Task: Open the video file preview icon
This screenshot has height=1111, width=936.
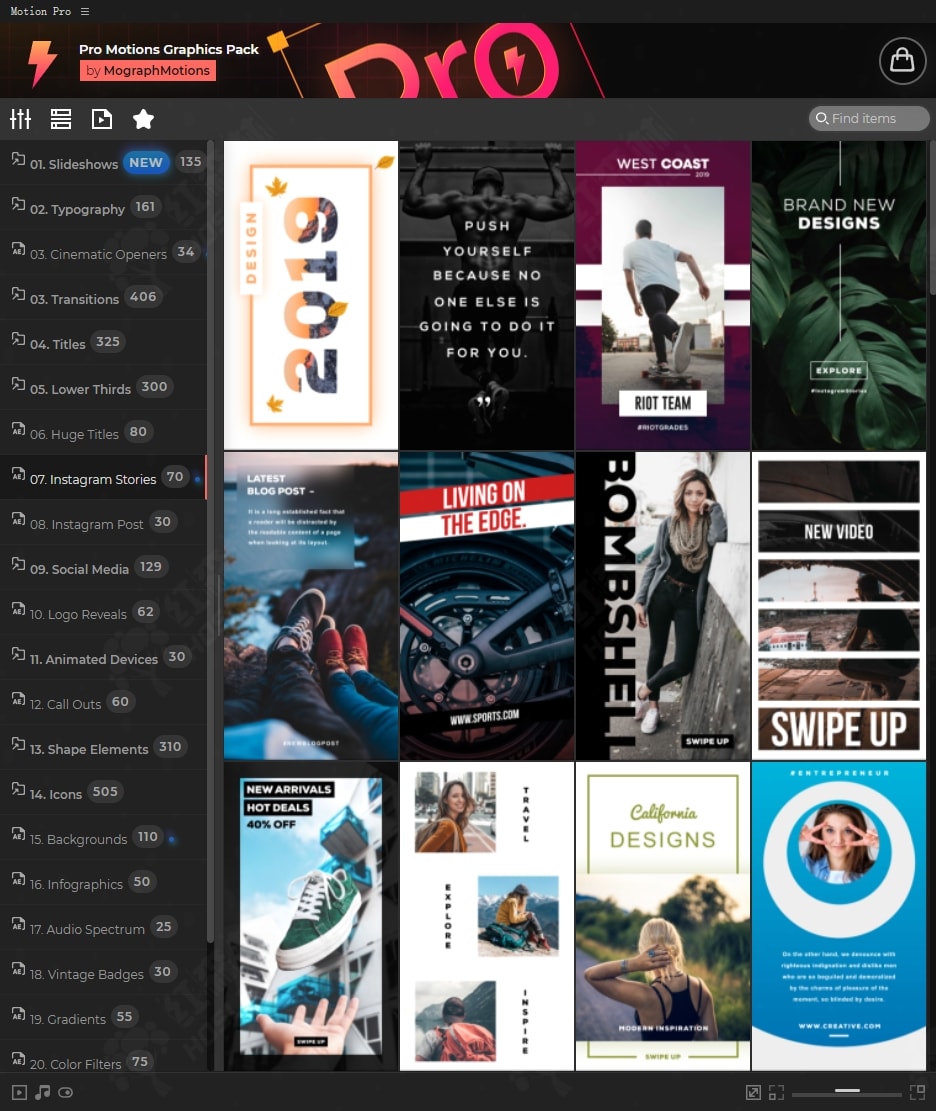Action: tap(102, 119)
